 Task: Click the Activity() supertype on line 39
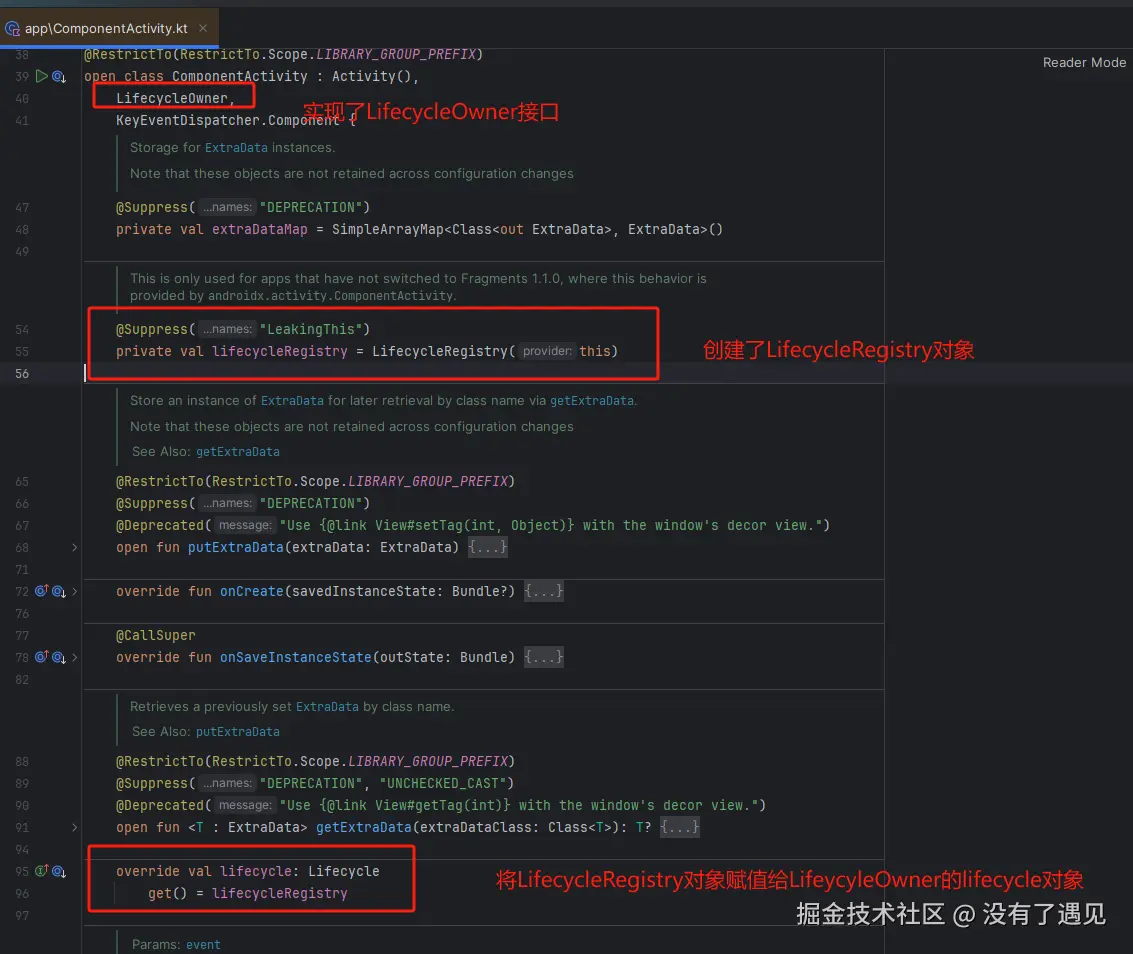click(371, 76)
